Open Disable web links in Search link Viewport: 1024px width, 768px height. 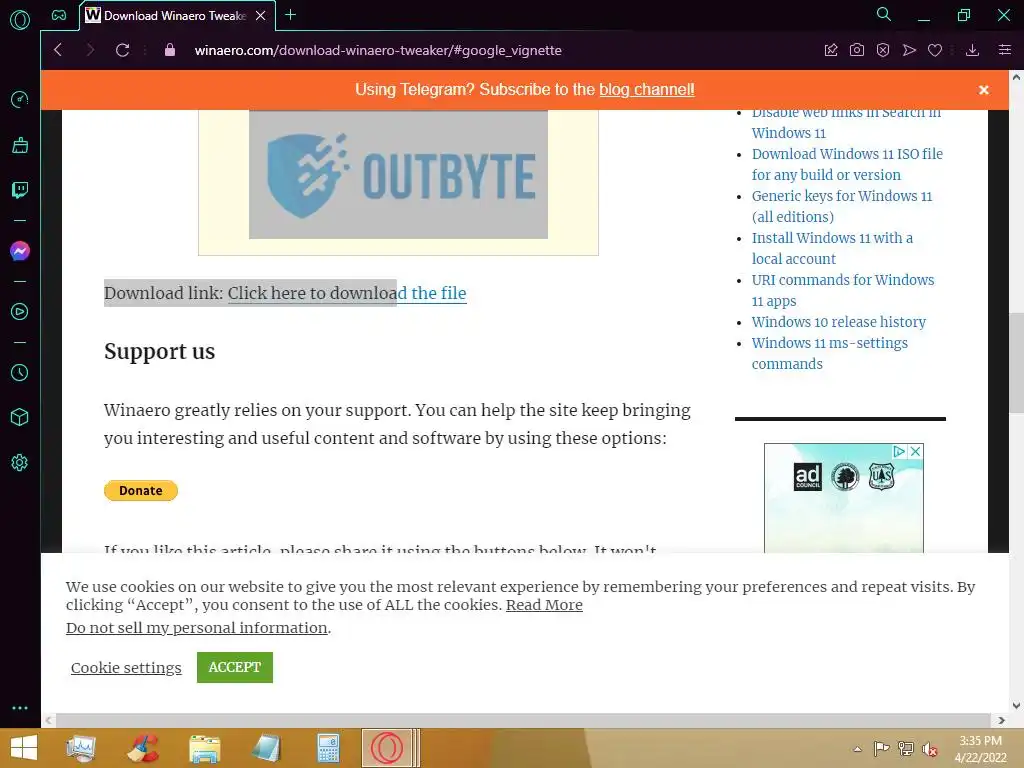(x=846, y=123)
